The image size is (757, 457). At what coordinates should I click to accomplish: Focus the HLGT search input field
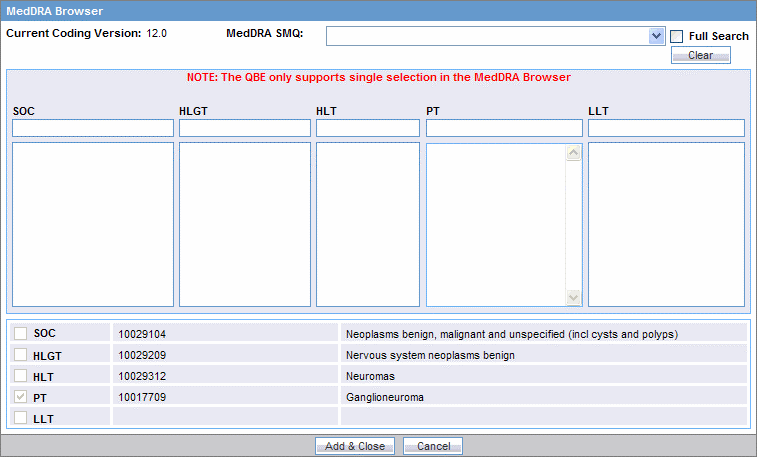pyautogui.click(x=245, y=128)
